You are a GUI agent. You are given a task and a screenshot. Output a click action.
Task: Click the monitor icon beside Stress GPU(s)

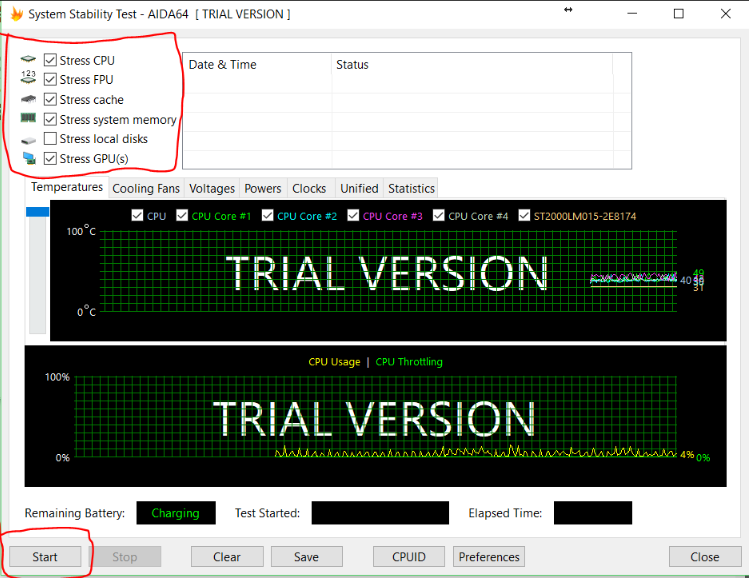(x=29, y=158)
